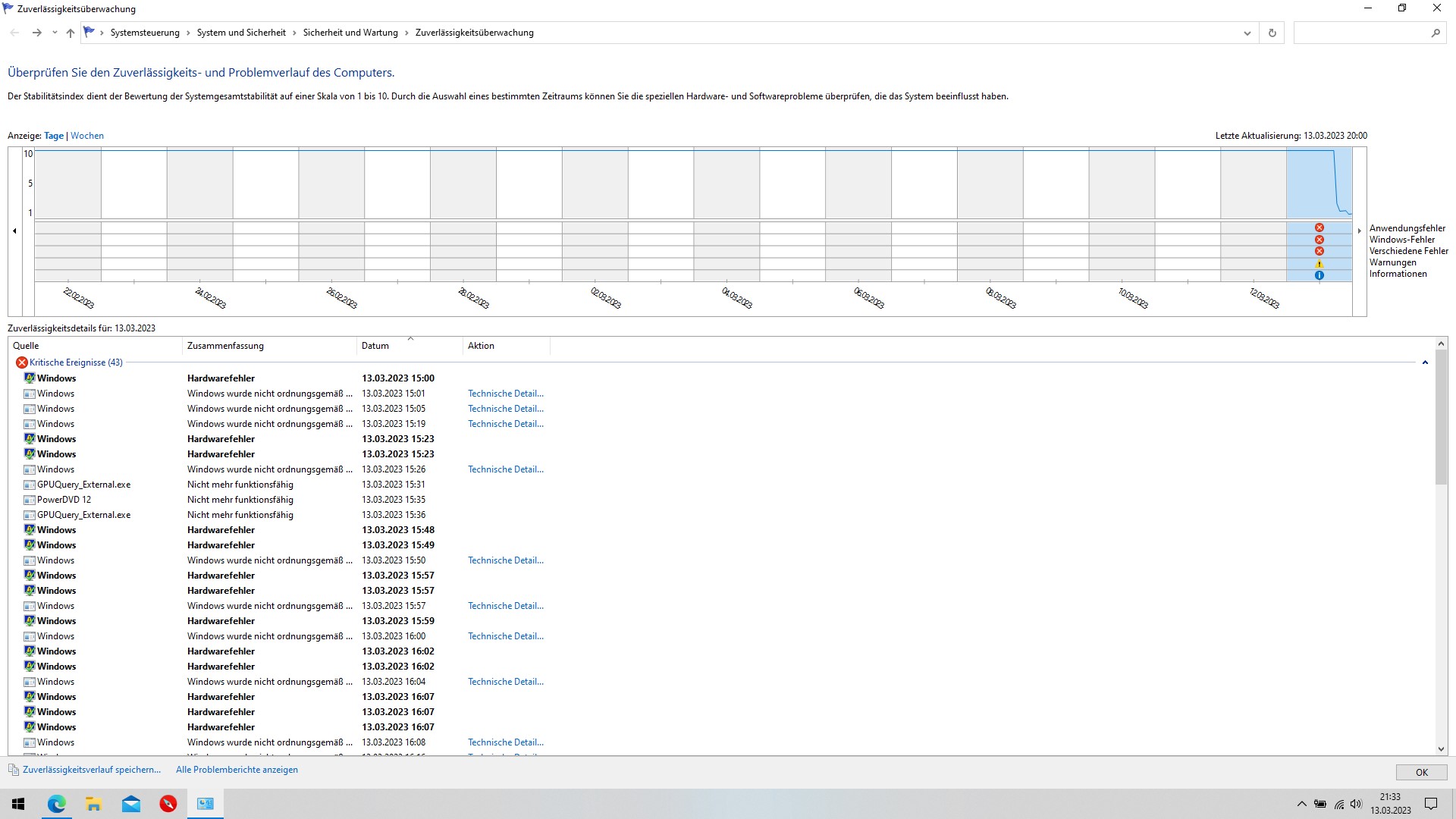Click the blue information icon in the chart
Viewport: 1456px width, 819px height.
click(1319, 275)
